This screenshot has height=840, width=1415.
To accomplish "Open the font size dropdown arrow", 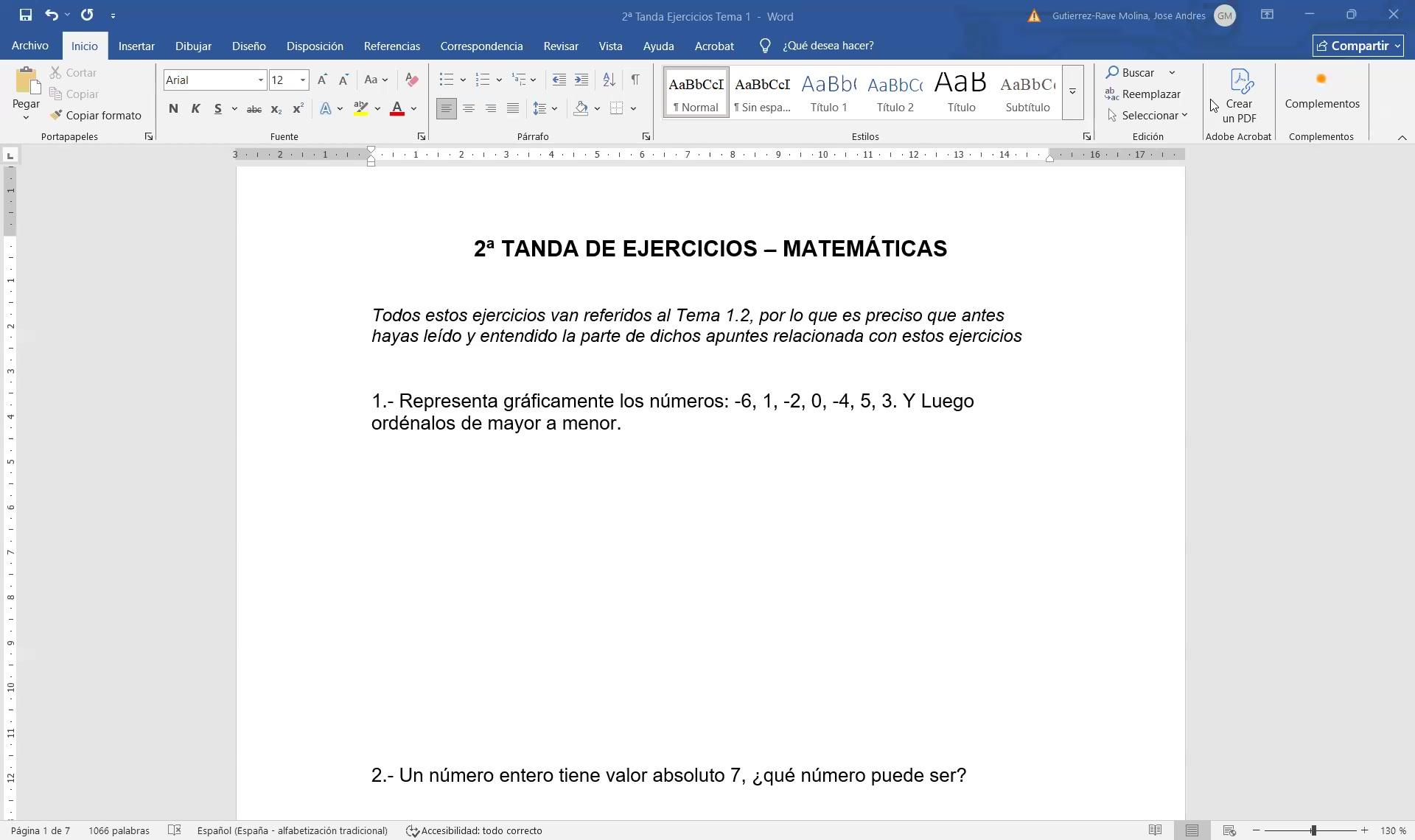I will pos(302,80).
